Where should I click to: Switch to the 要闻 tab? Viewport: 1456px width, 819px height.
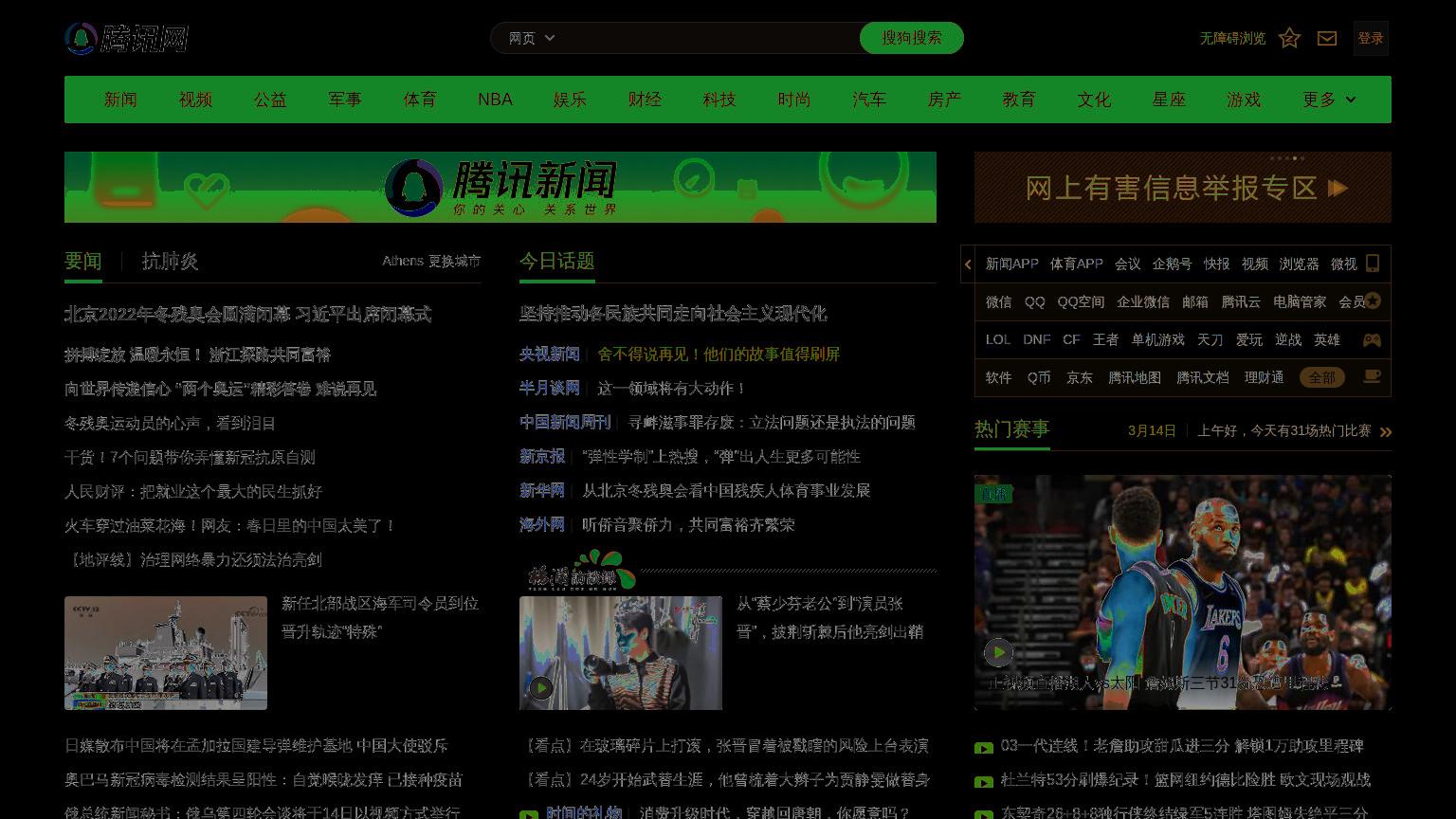83,261
